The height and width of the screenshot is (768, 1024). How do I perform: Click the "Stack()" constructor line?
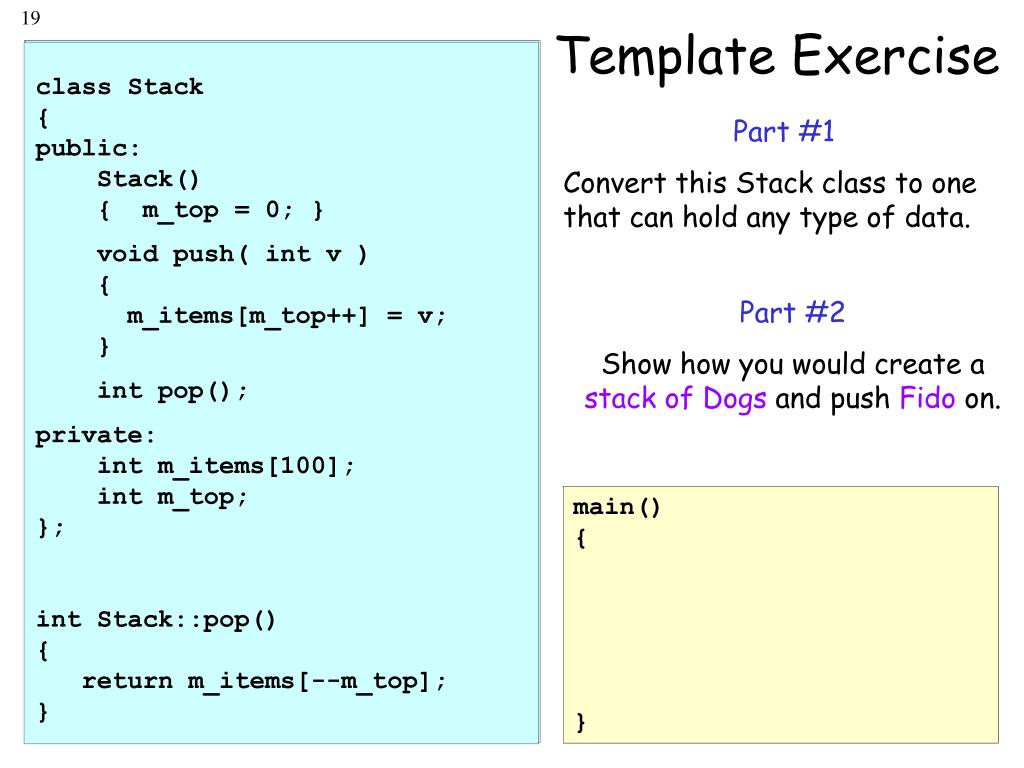pyautogui.click(x=148, y=180)
